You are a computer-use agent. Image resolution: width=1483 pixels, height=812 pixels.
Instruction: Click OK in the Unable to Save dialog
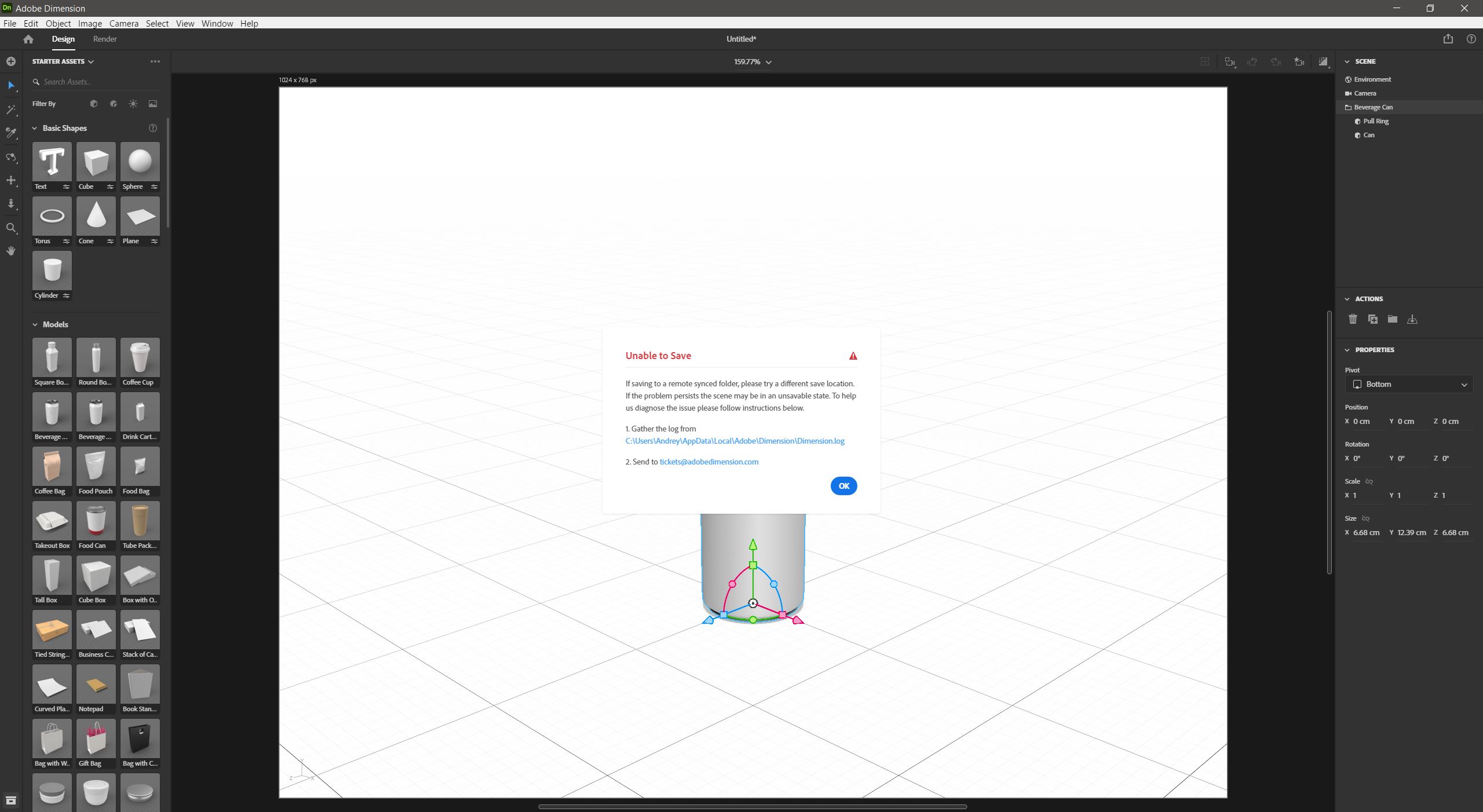pos(843,486)
